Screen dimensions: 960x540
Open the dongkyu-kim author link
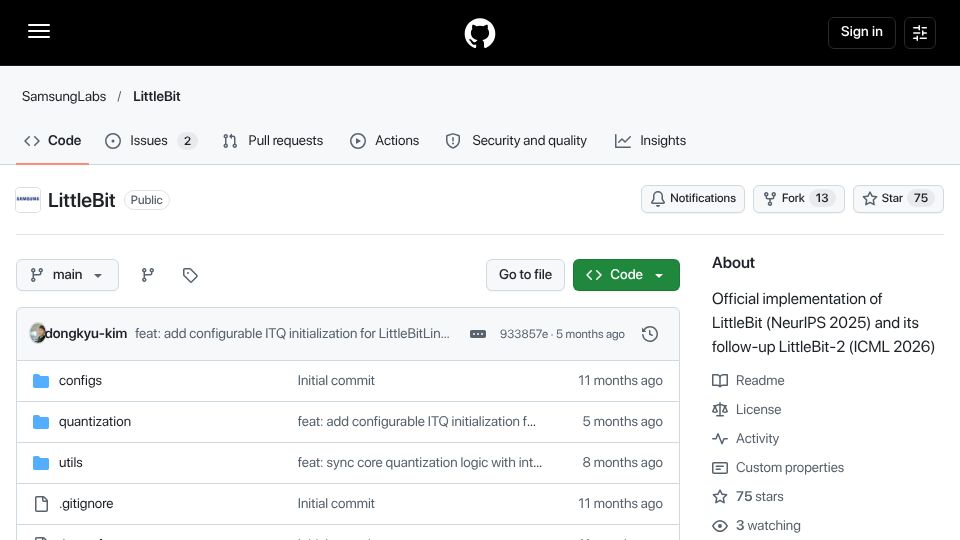coord(86,334)
